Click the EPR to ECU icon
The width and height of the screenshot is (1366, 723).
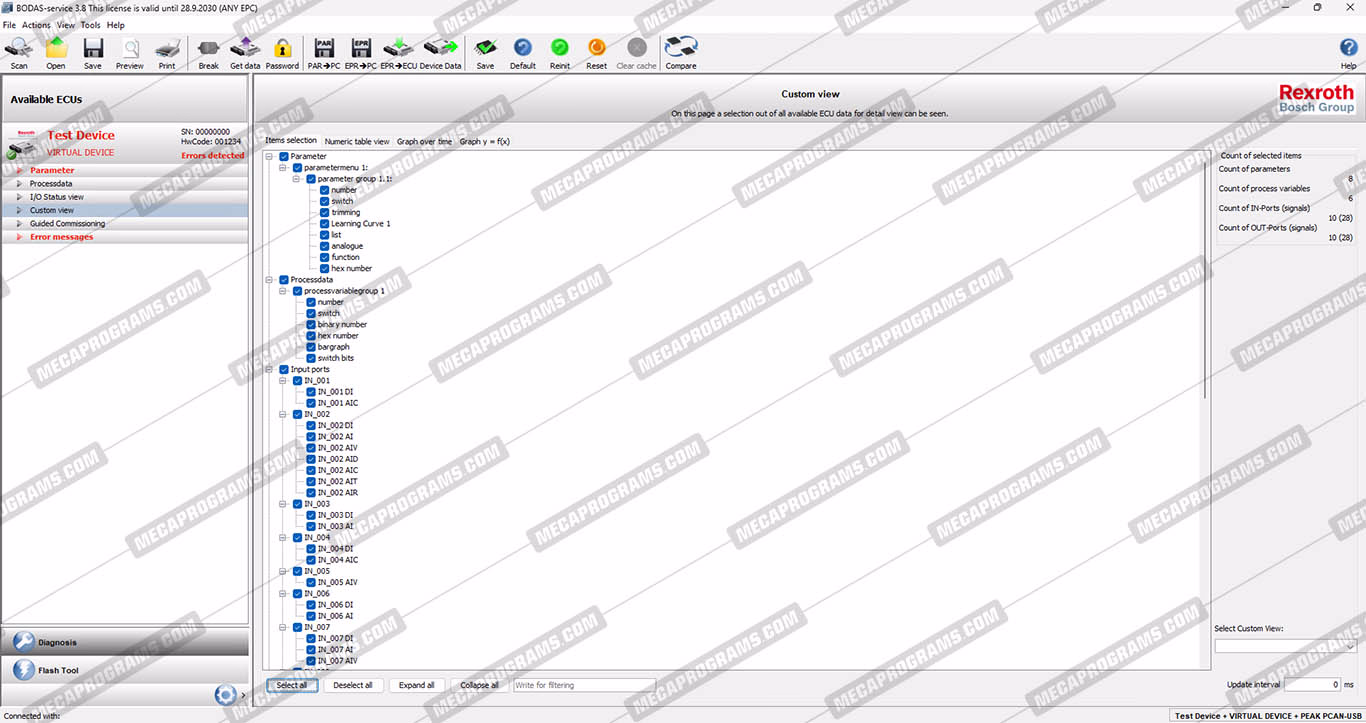[x=399, y=52]
